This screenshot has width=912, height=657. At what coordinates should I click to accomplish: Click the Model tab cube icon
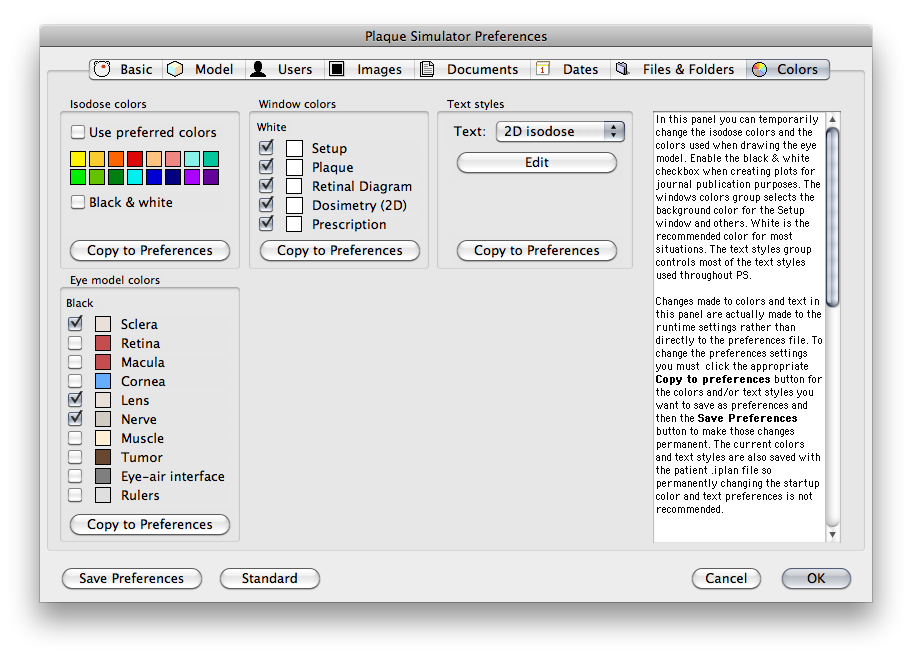175,69
